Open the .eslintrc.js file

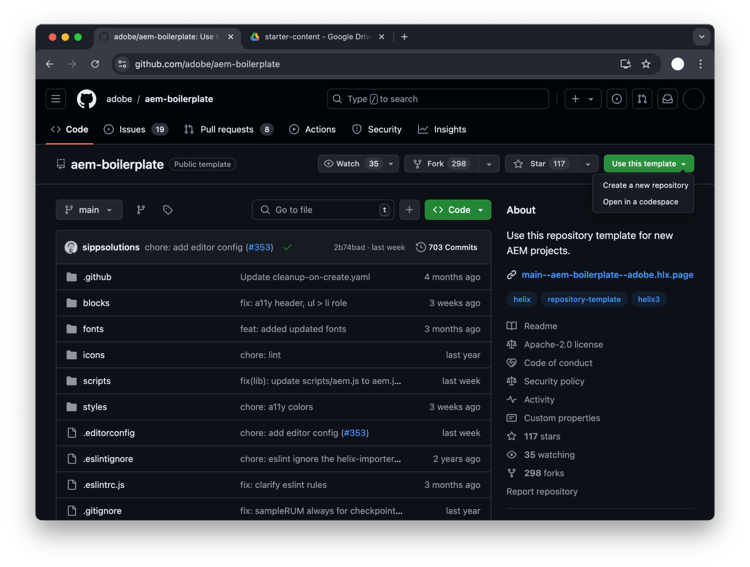pos(103,485)
